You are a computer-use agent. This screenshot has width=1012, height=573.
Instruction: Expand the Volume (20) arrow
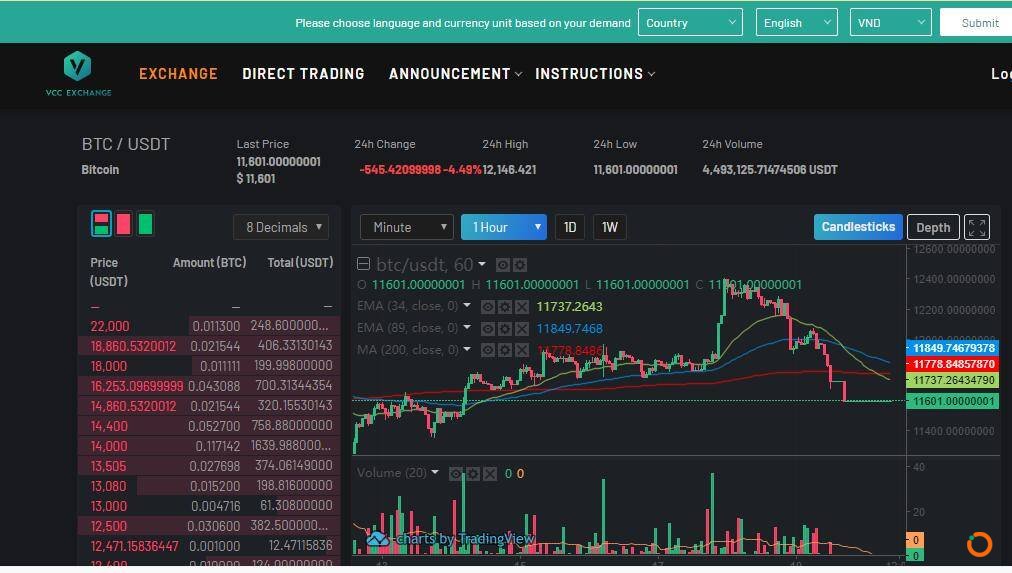[435, 473]
